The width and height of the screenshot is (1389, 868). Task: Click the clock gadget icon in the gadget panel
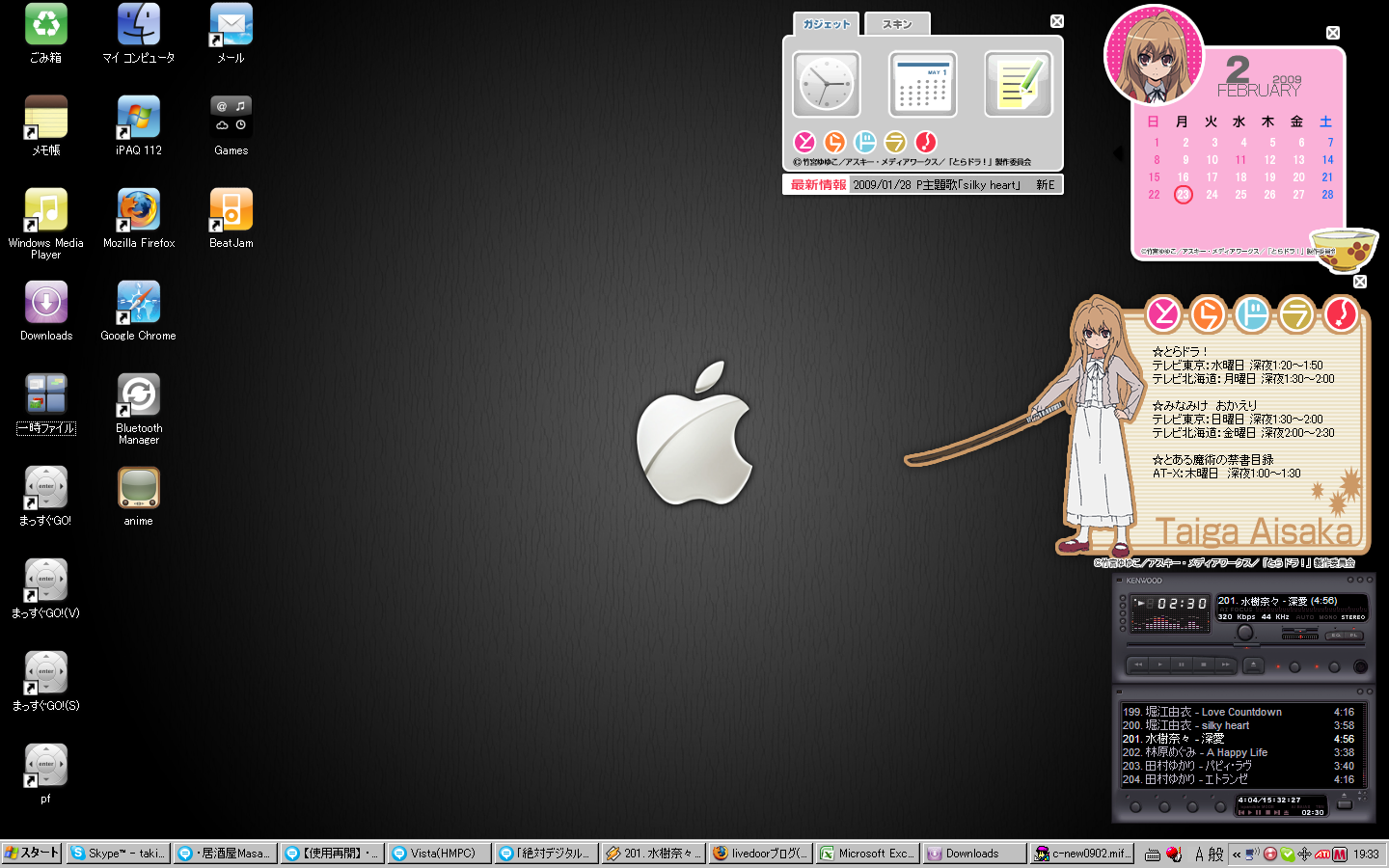827,85
